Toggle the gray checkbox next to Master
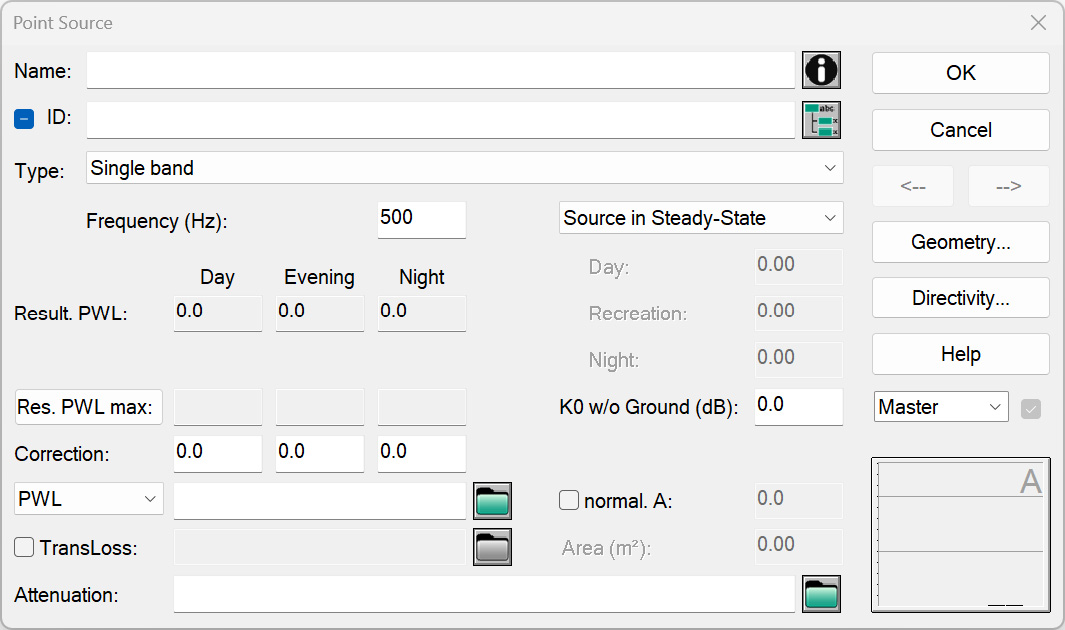The height and width of the screenshot is (630, 1065). (x=1030, y=408)
